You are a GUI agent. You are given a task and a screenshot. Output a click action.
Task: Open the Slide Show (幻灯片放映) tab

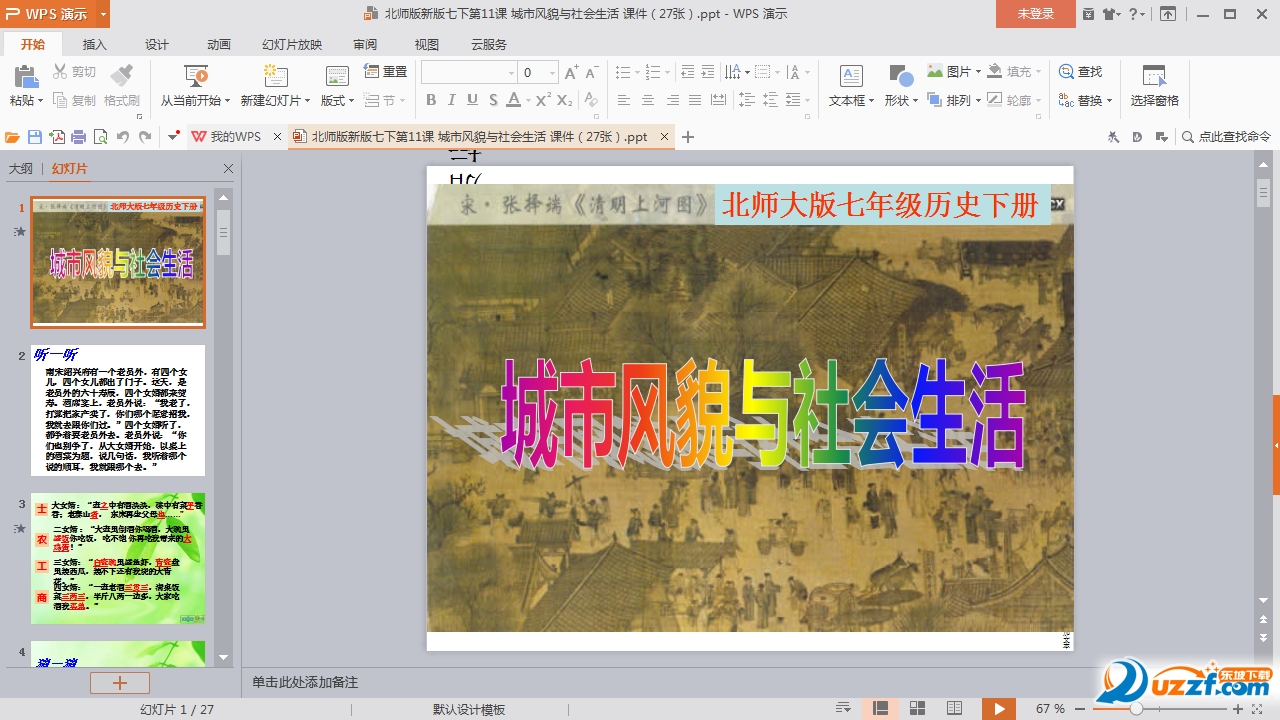point(292,44)
